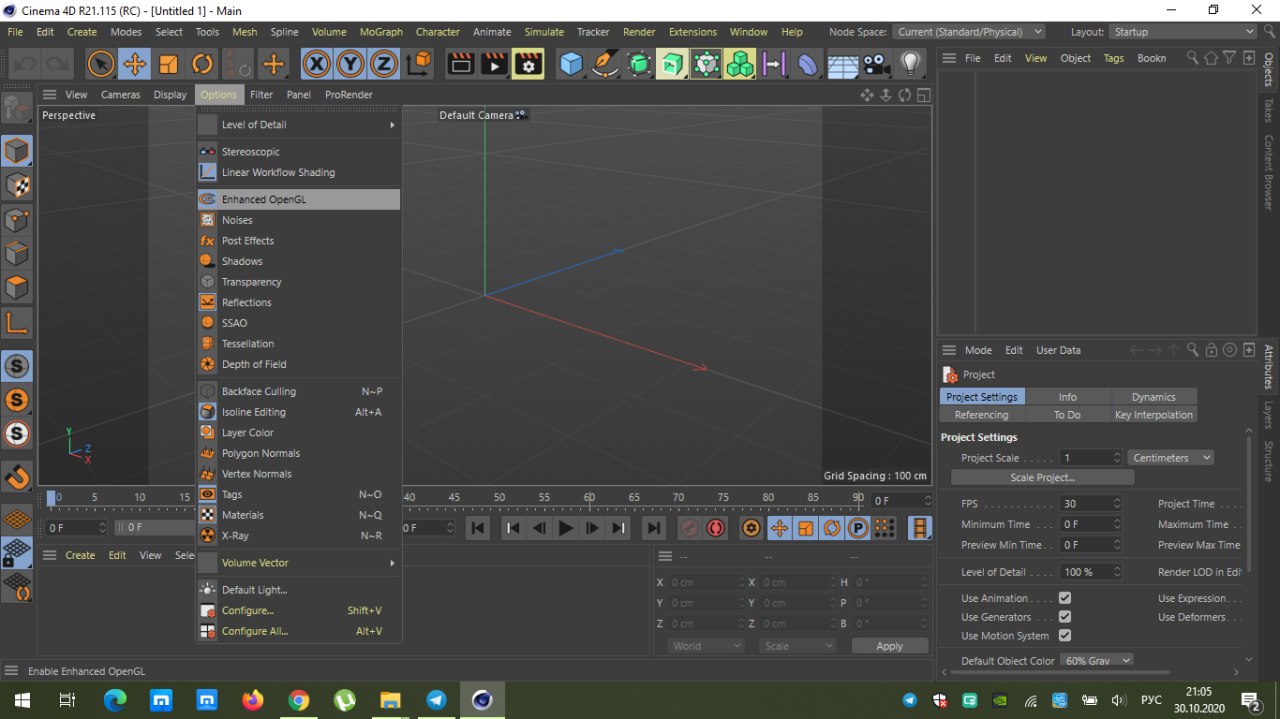Open the Configure All dialog
1280x719 pixels.
click(299, 631)
